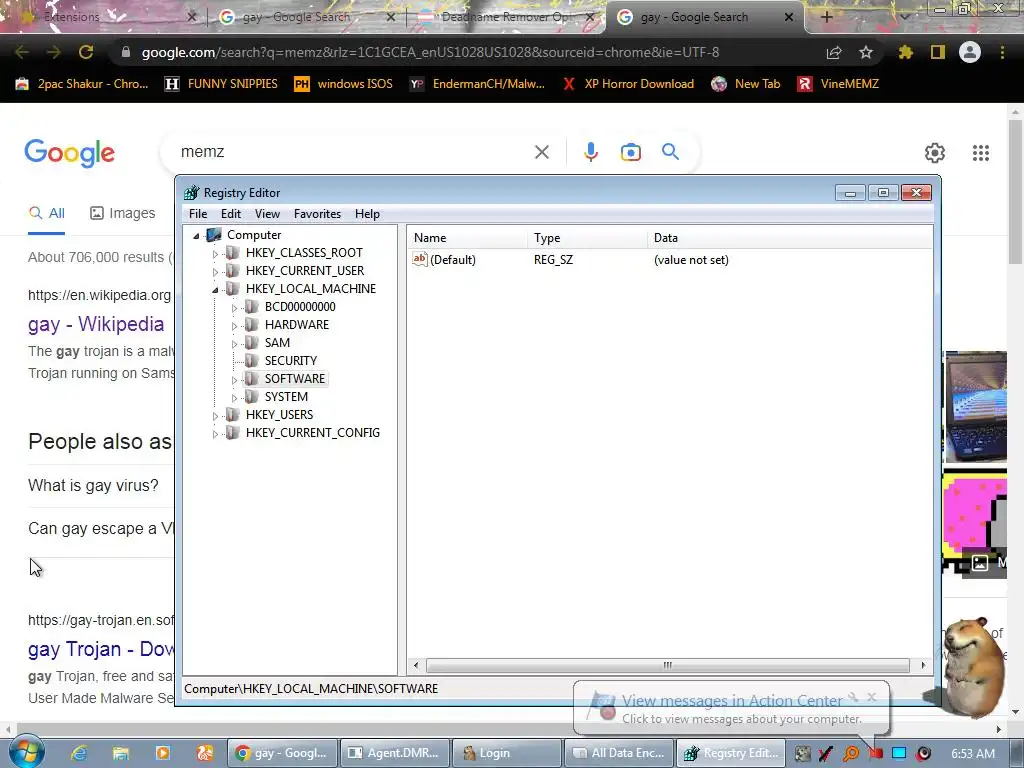
Task: Open Chrome profile avatar
Action: pos(970,52)
